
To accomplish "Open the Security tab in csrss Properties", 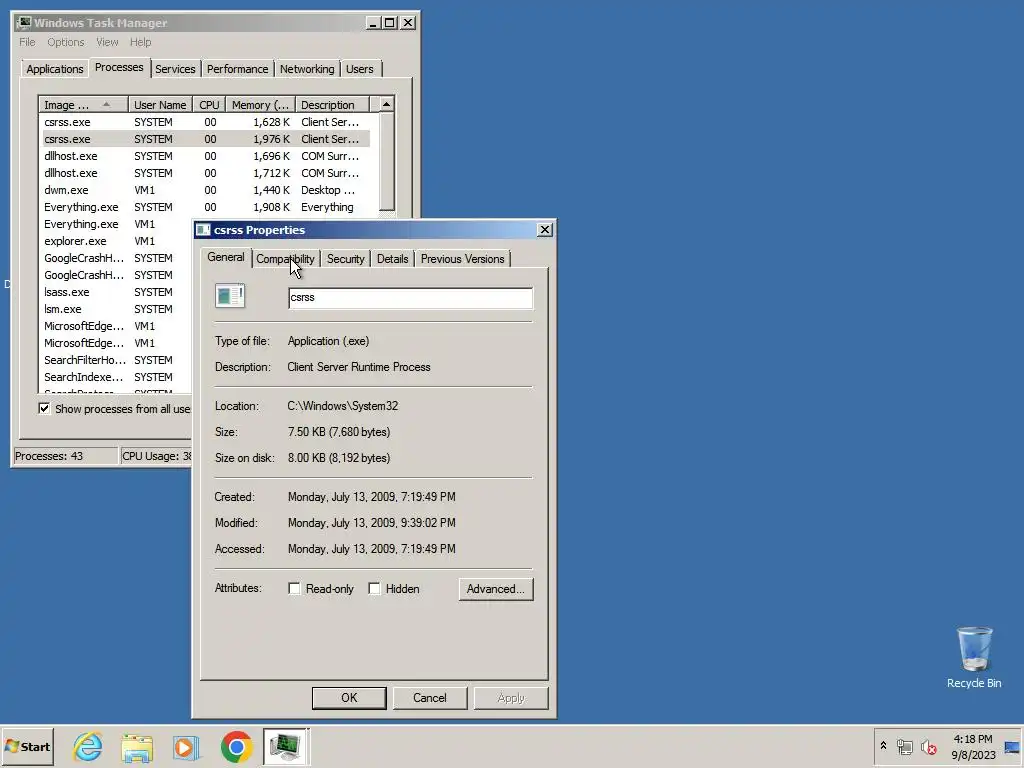I will [345, 259].
